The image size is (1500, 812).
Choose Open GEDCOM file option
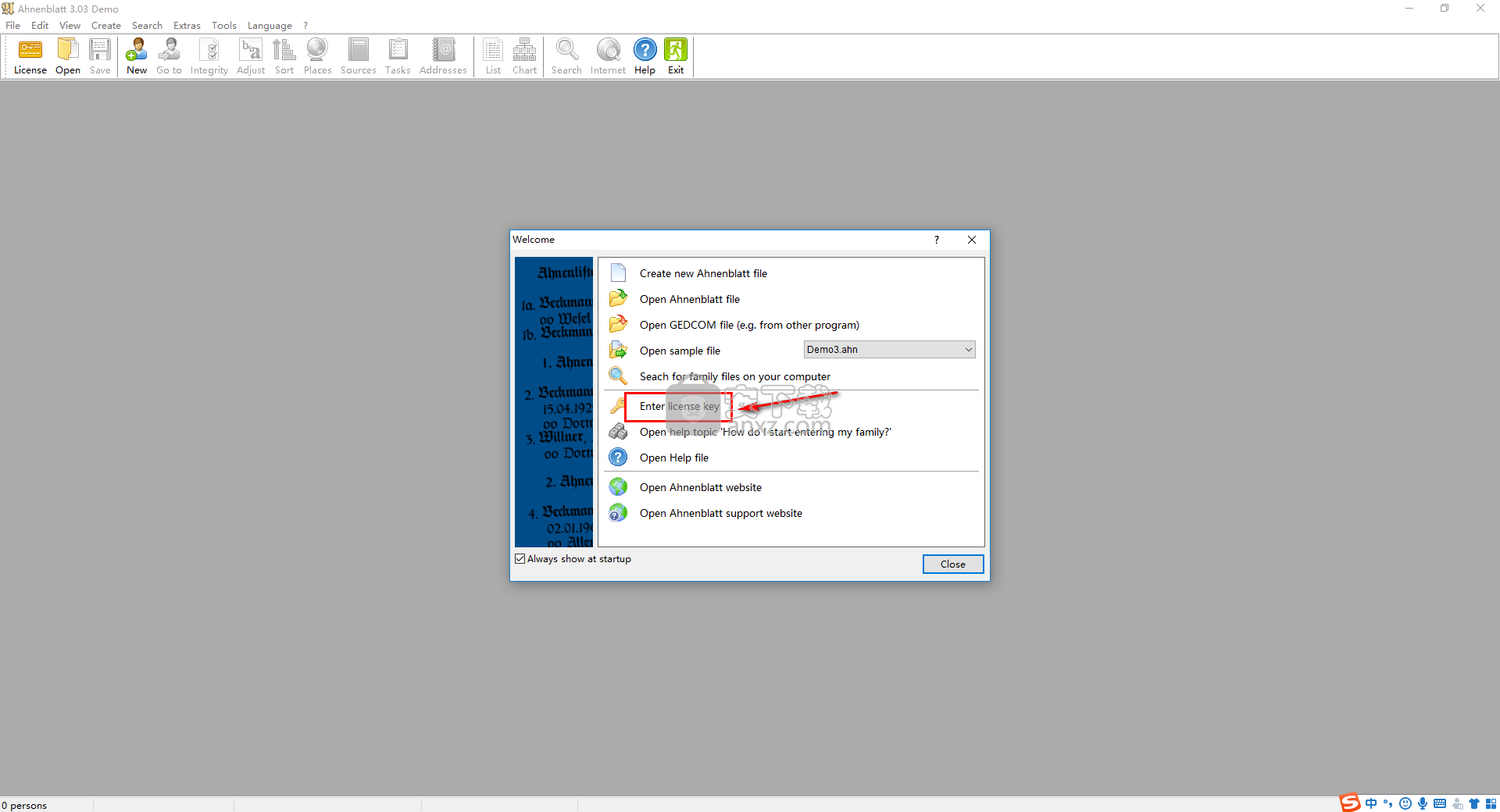(x=749, y=325)
